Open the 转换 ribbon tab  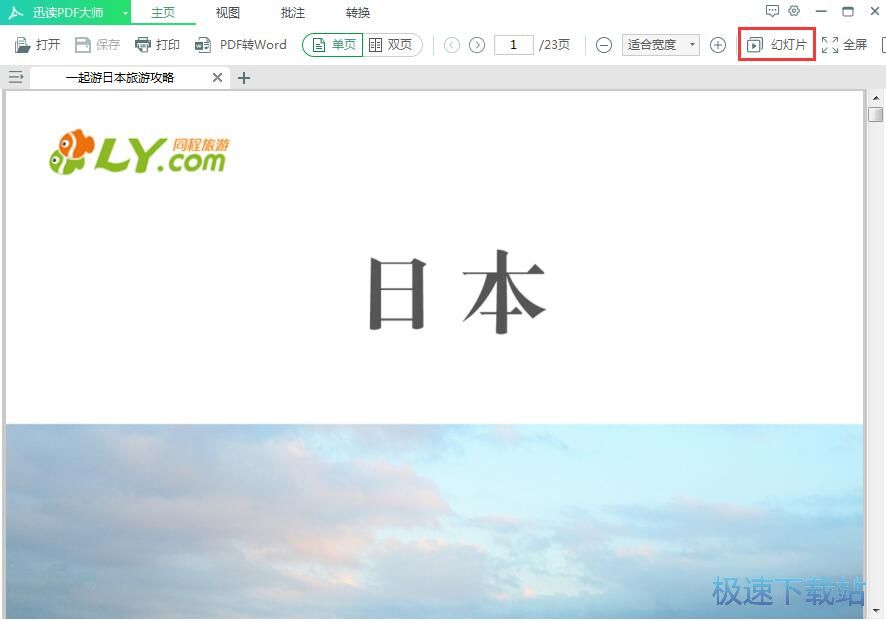[357, 11]
